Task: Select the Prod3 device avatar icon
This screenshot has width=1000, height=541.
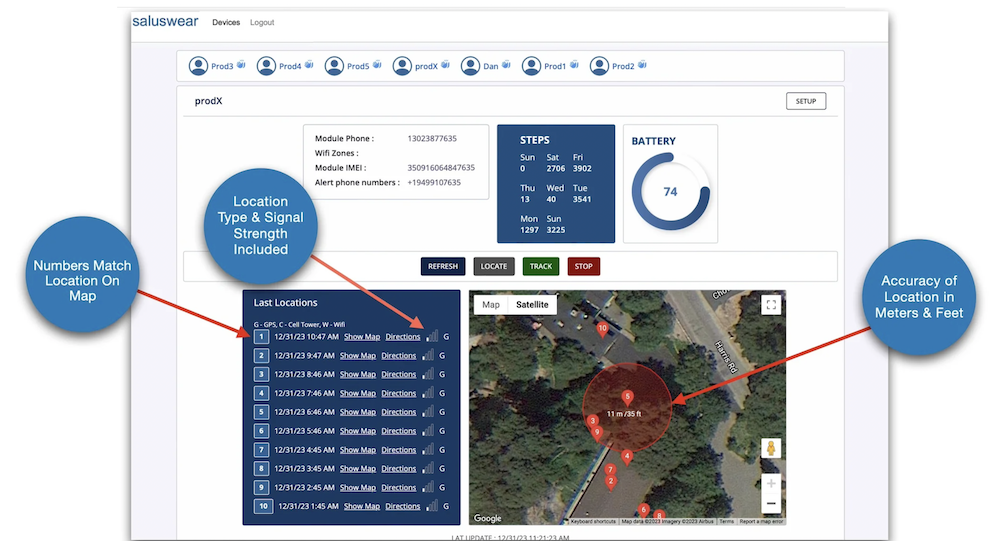Action: 199,66
